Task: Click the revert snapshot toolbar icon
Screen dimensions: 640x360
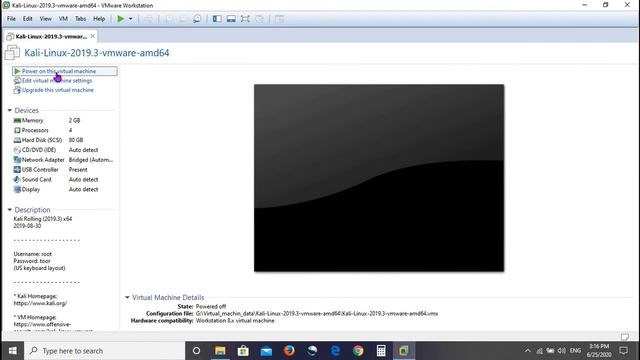Action: point(183,19)
